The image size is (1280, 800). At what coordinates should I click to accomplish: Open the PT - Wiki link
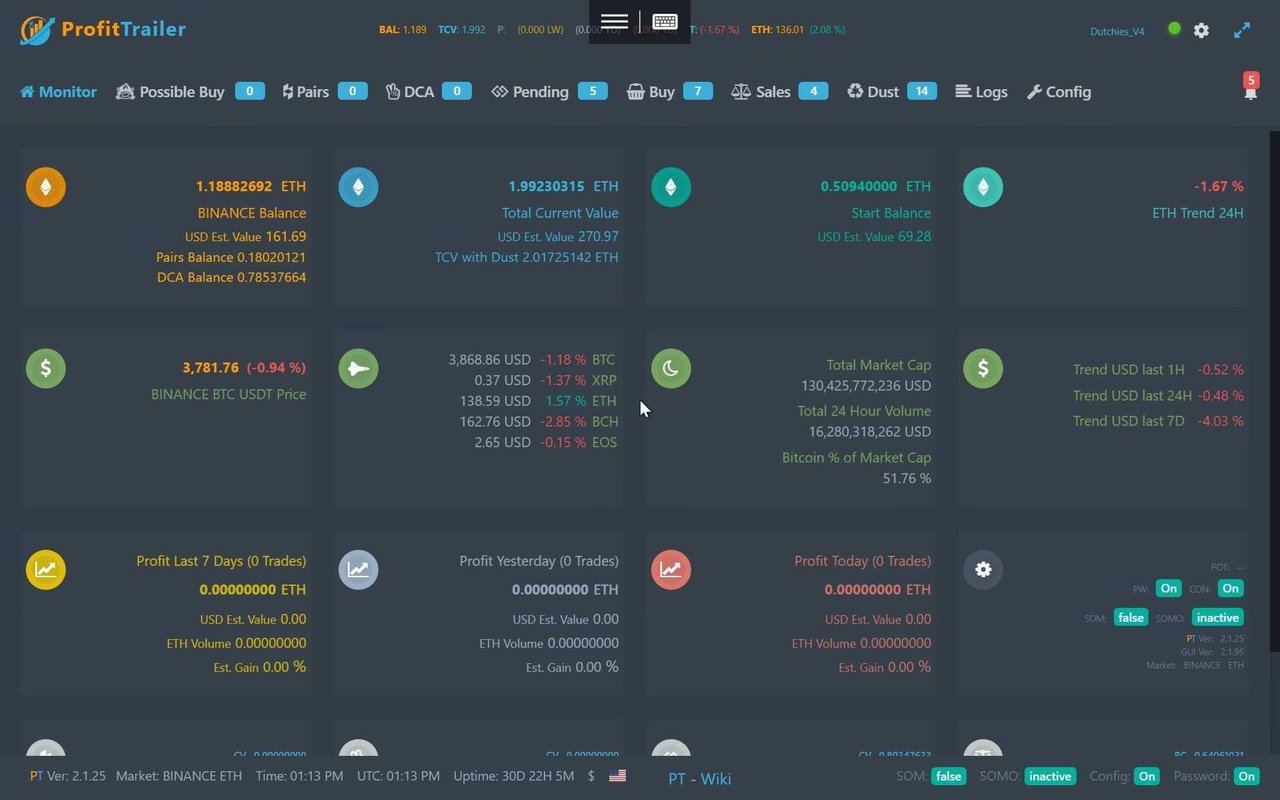pyautogui.click(x=699, y=778)
